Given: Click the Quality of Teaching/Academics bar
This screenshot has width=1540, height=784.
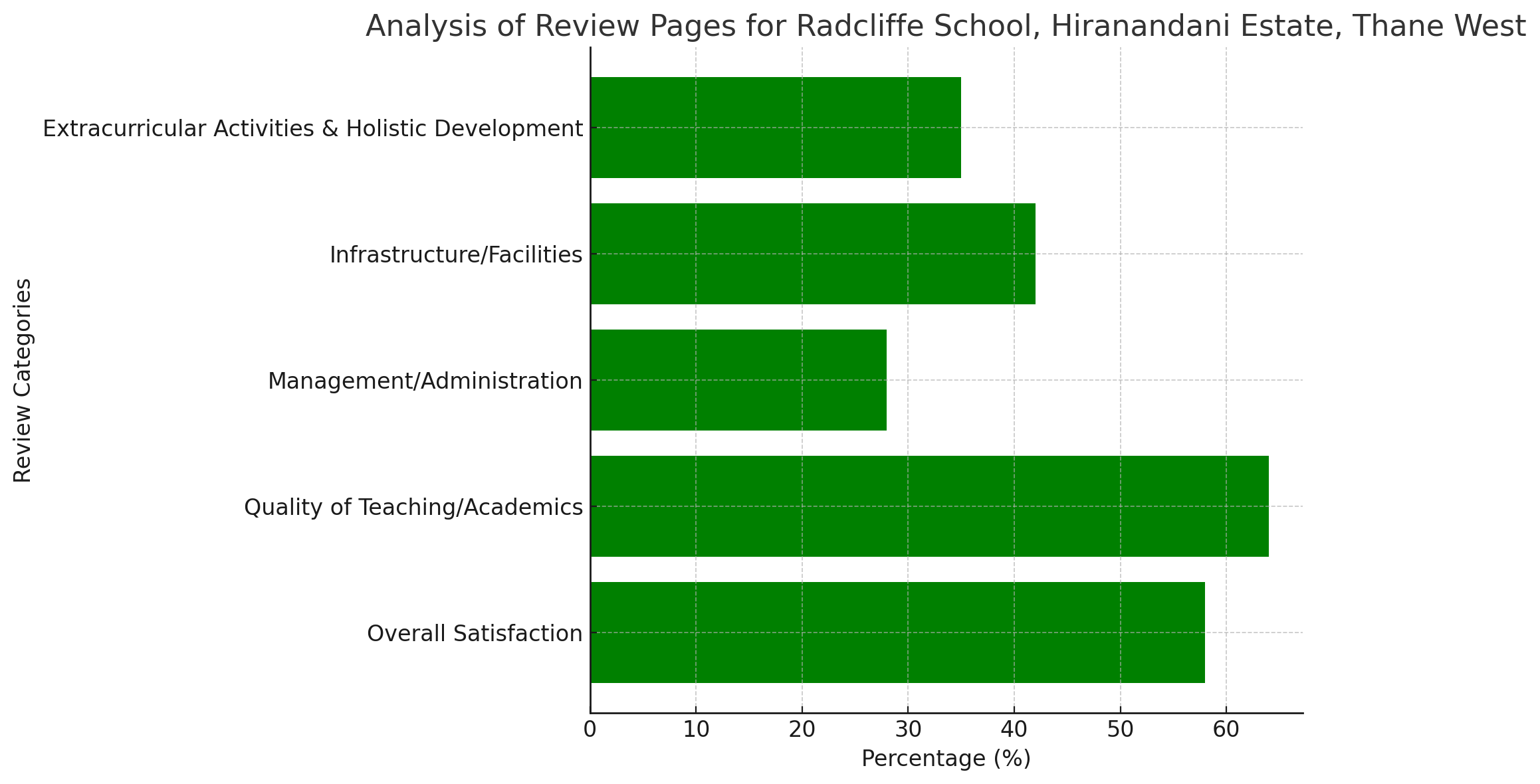Looking at the screenshot, I should tap(931, 506).
